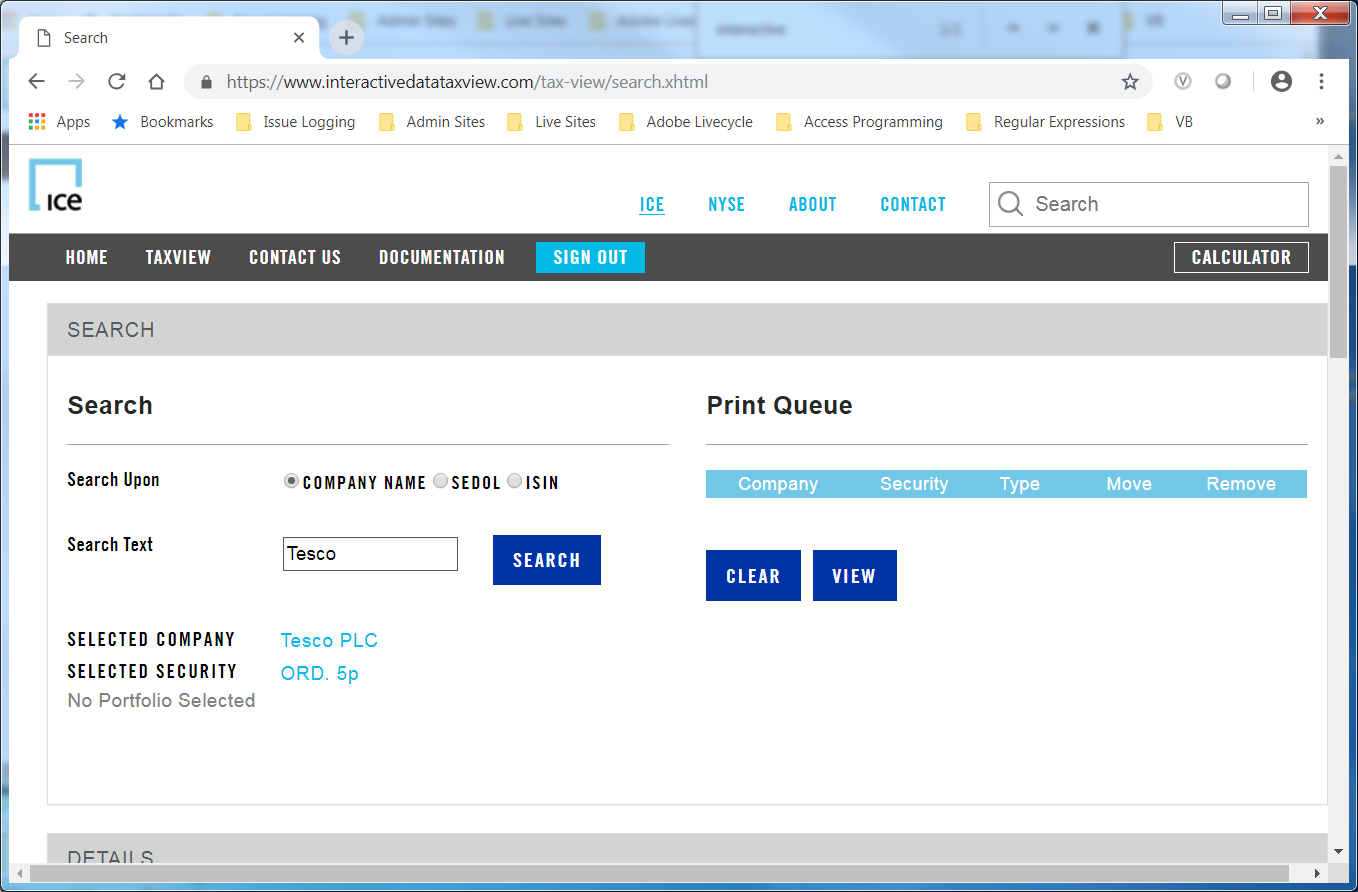Image resolution: width=1358 pixels, height=892 pixels.
Task: Follow the CONTACT top link
Action: point(913,204)
